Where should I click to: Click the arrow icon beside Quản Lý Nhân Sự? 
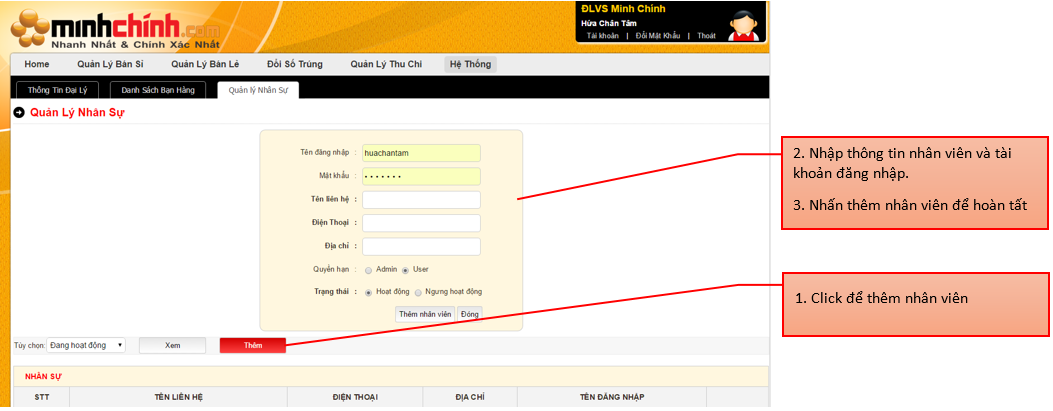click(x=19, y=113)
